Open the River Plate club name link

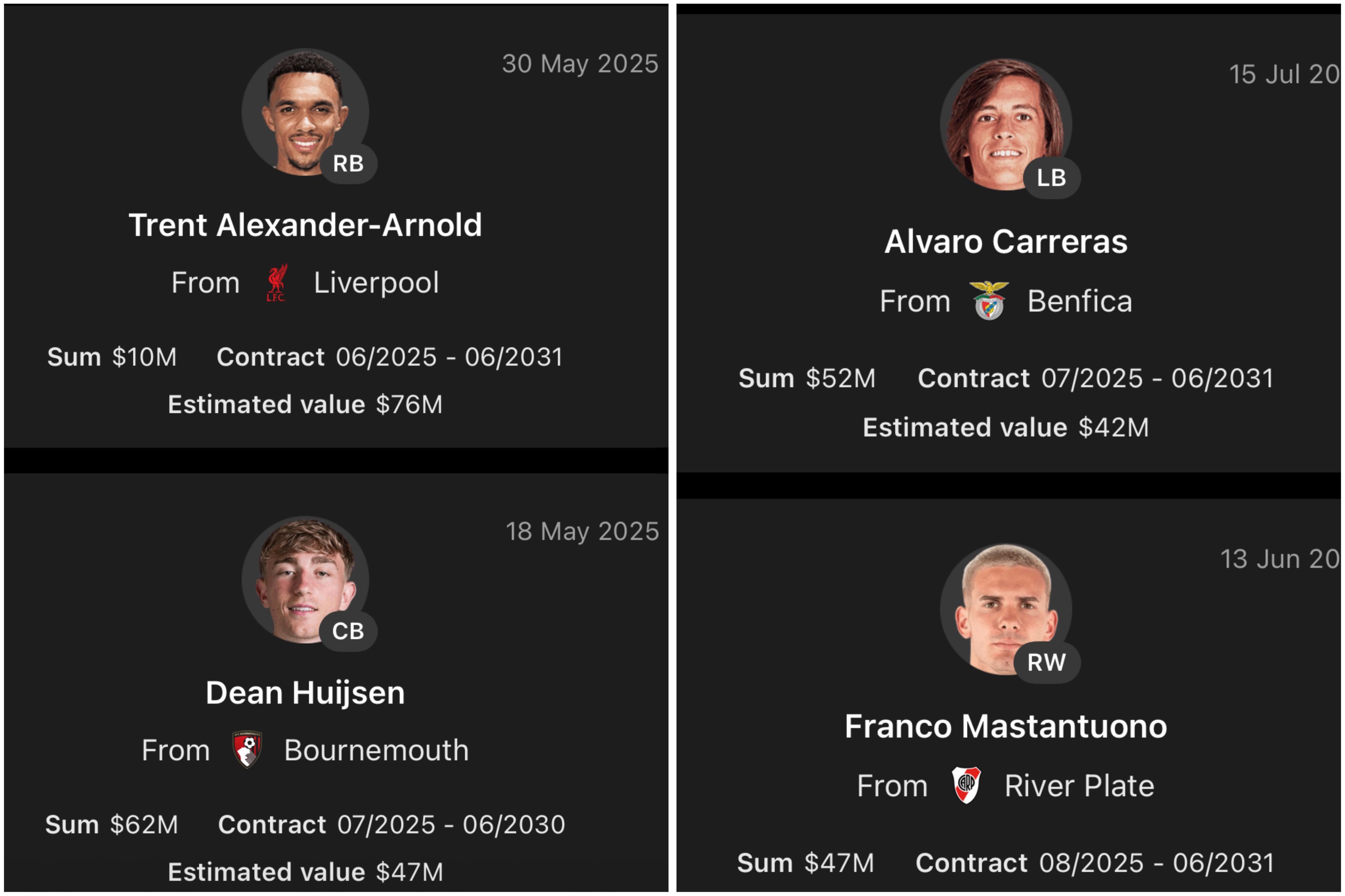tap(1079, 786)
